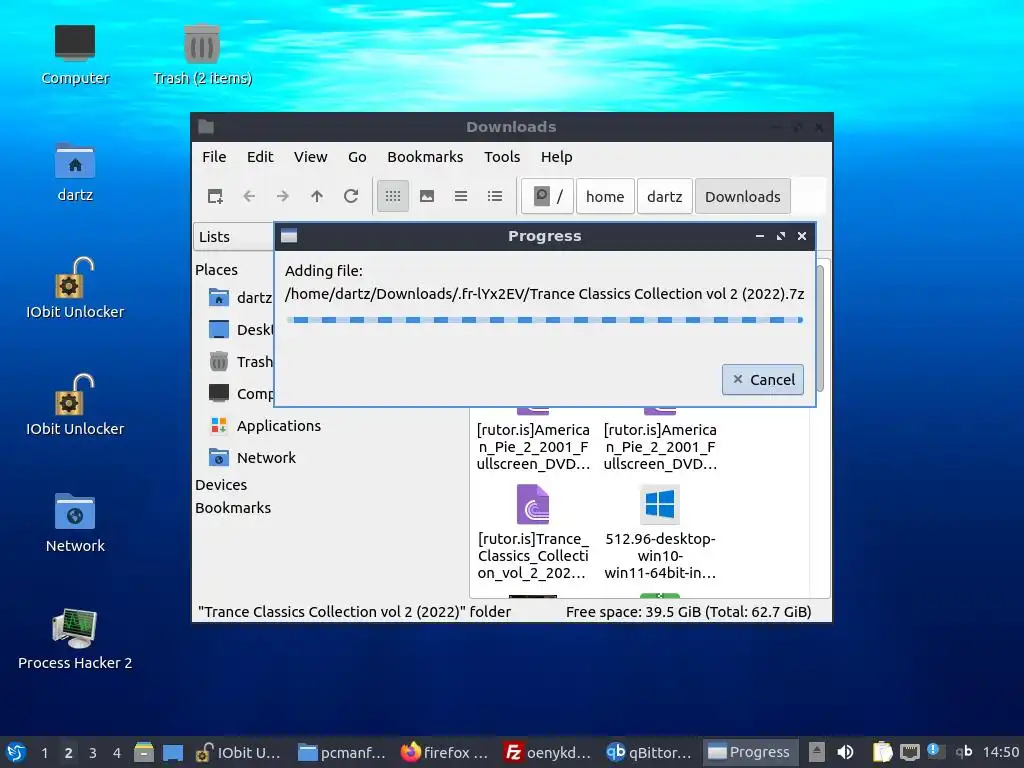
Task: Open the clipboard manager tray icon
Action: (882, 752)
